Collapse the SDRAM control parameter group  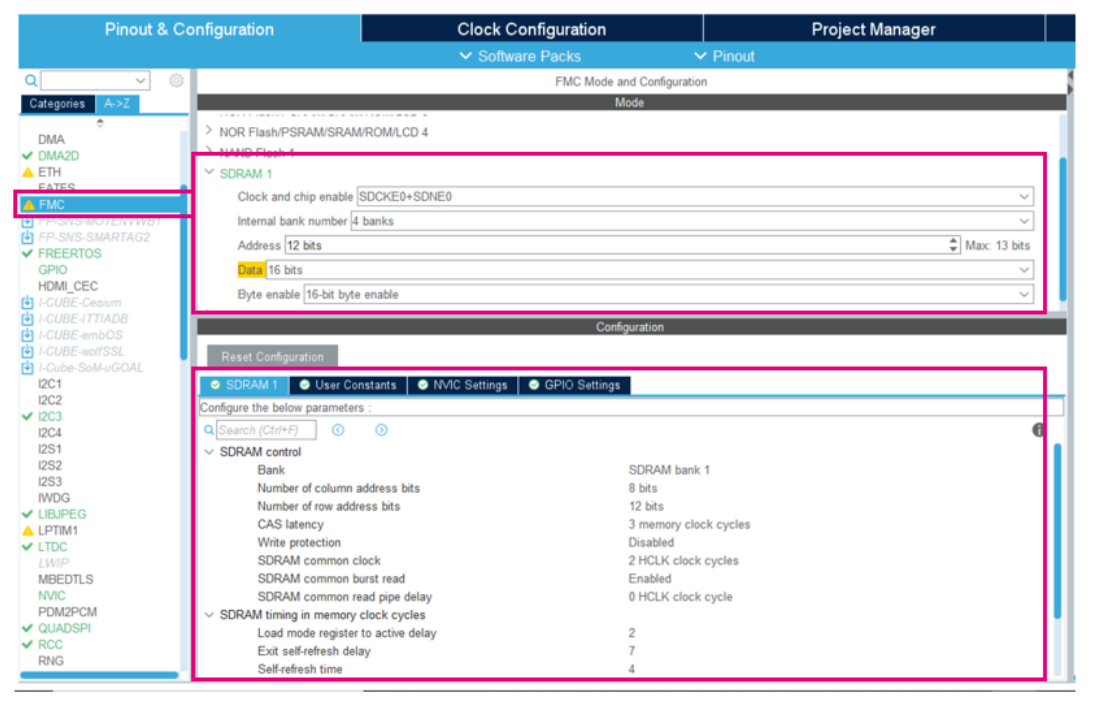tap(209, 452)
